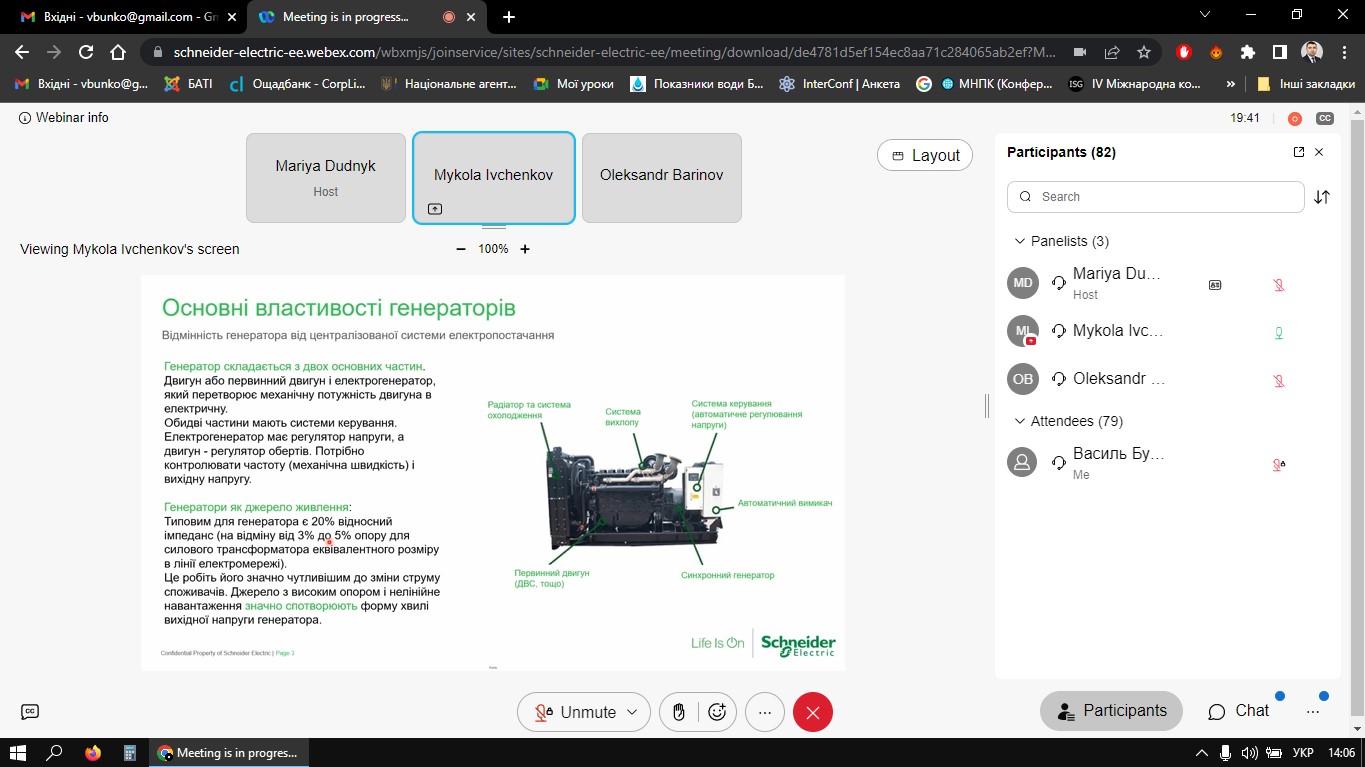Open the more options ellipsis in meeting controls

coord(765,712)
